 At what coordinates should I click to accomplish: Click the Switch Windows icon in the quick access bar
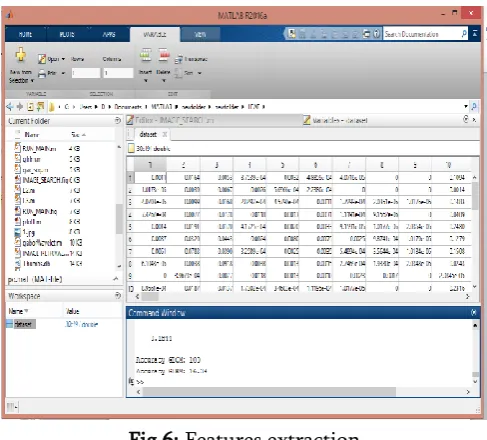tap(366, 34)
